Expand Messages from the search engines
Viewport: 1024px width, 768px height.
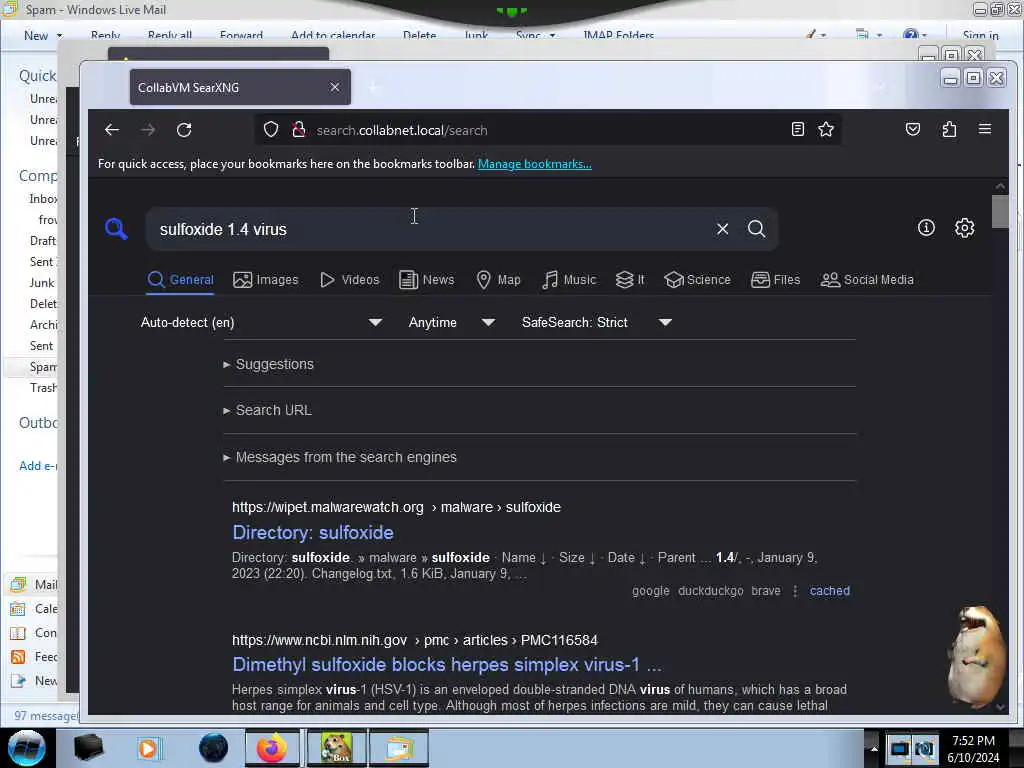point(340,457)
